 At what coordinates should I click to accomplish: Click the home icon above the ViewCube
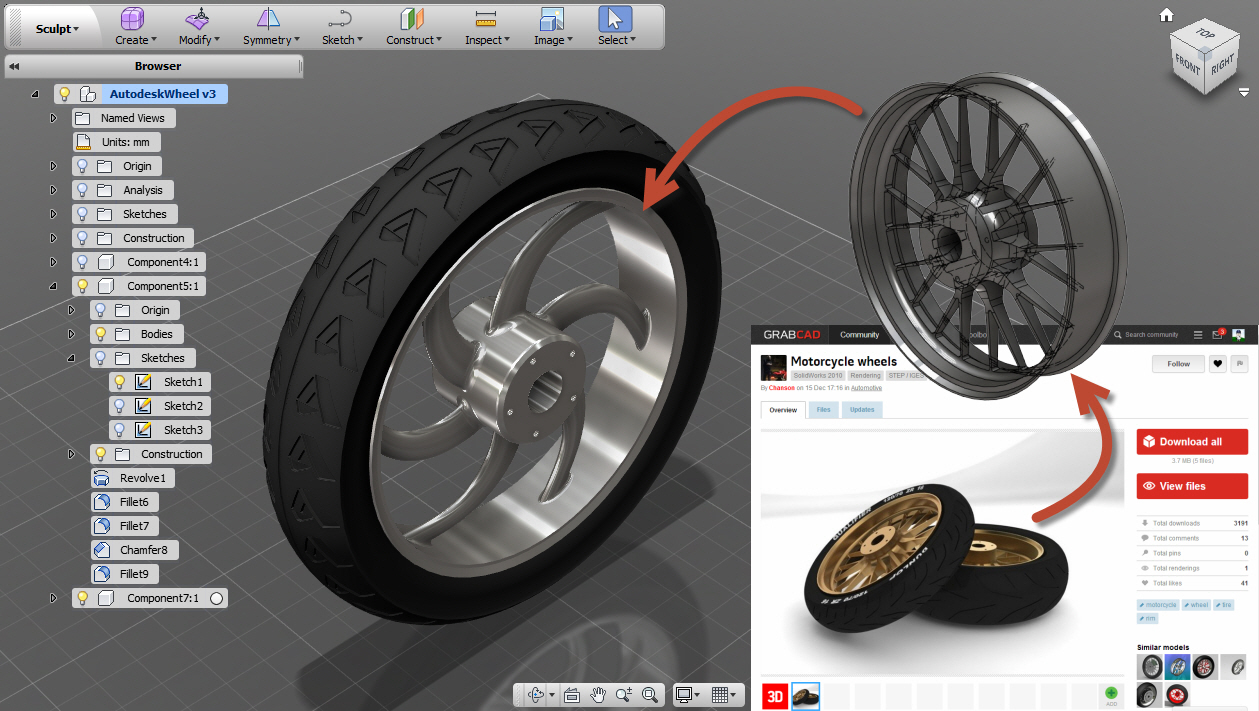1166,16
